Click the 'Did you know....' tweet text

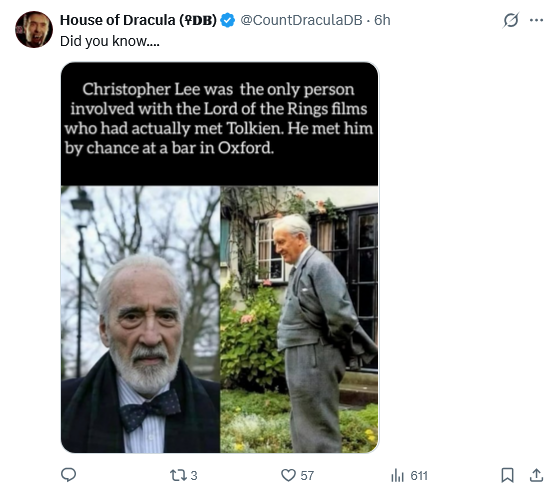pyautogui.click(x=110, y=41)
